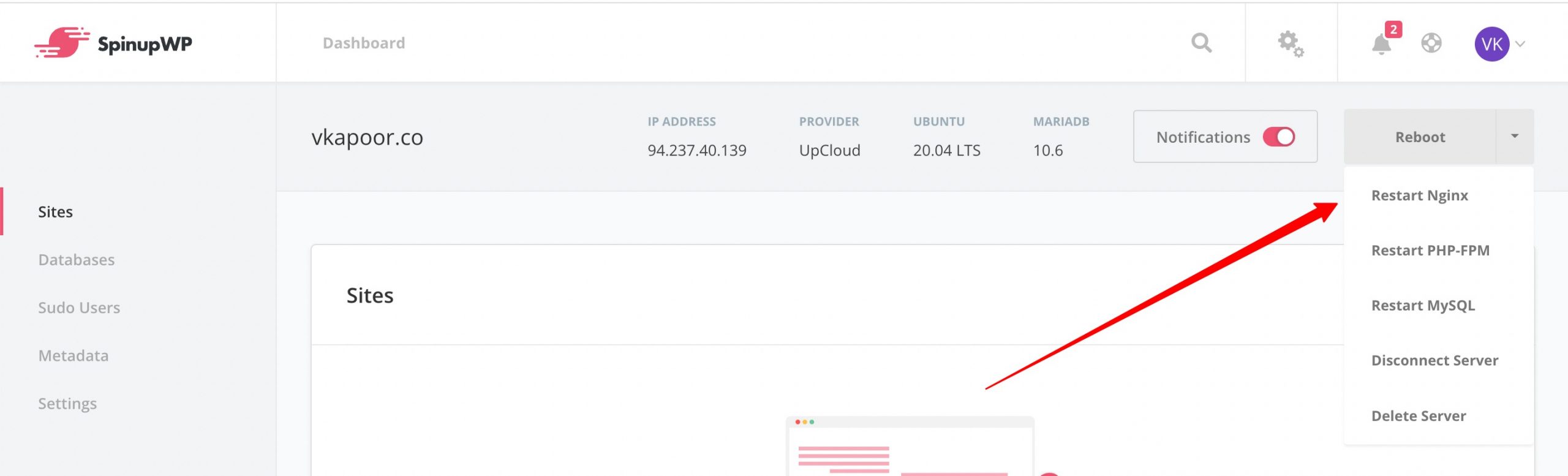Click the Reboot button
The width and height of the screenshot is (1568, 476).
[1420, 137]
